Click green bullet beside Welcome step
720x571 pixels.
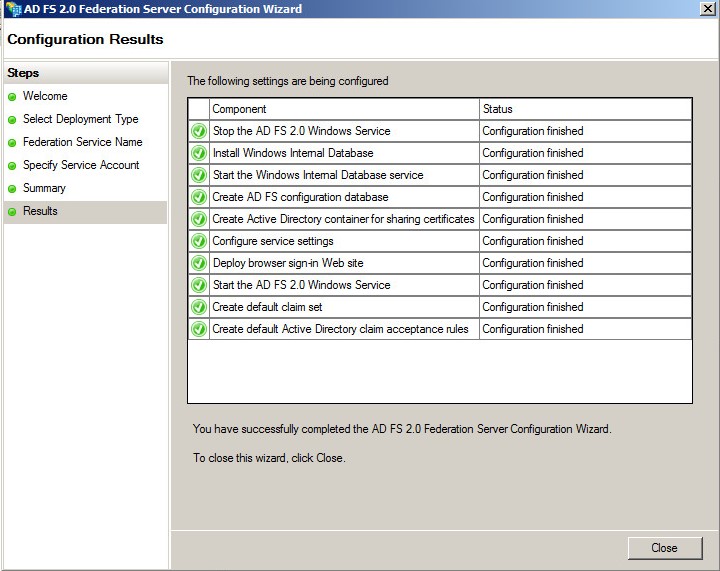tap(12, 97)
